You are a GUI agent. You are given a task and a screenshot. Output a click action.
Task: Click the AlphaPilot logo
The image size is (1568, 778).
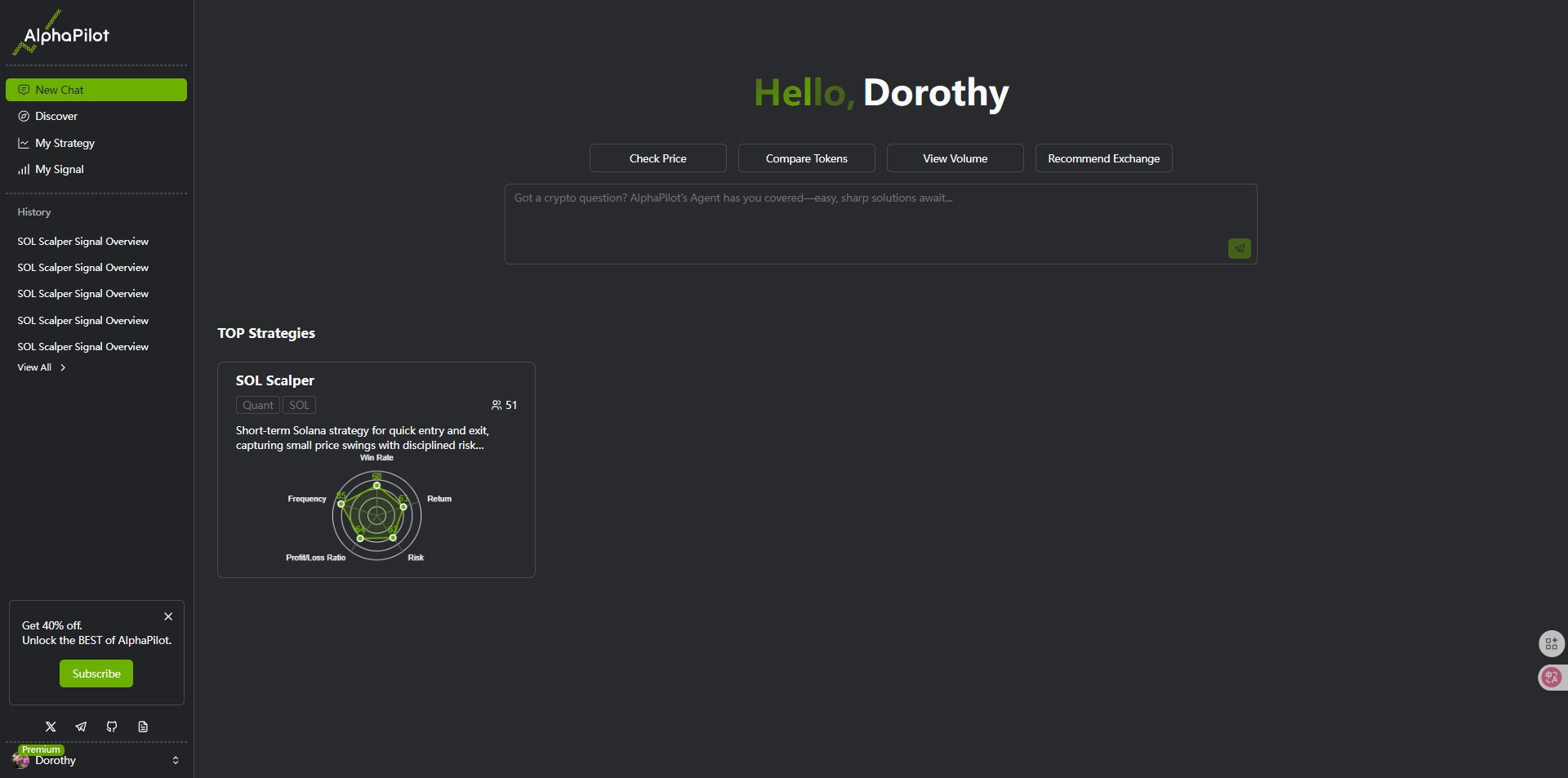(x=61, y=33)
